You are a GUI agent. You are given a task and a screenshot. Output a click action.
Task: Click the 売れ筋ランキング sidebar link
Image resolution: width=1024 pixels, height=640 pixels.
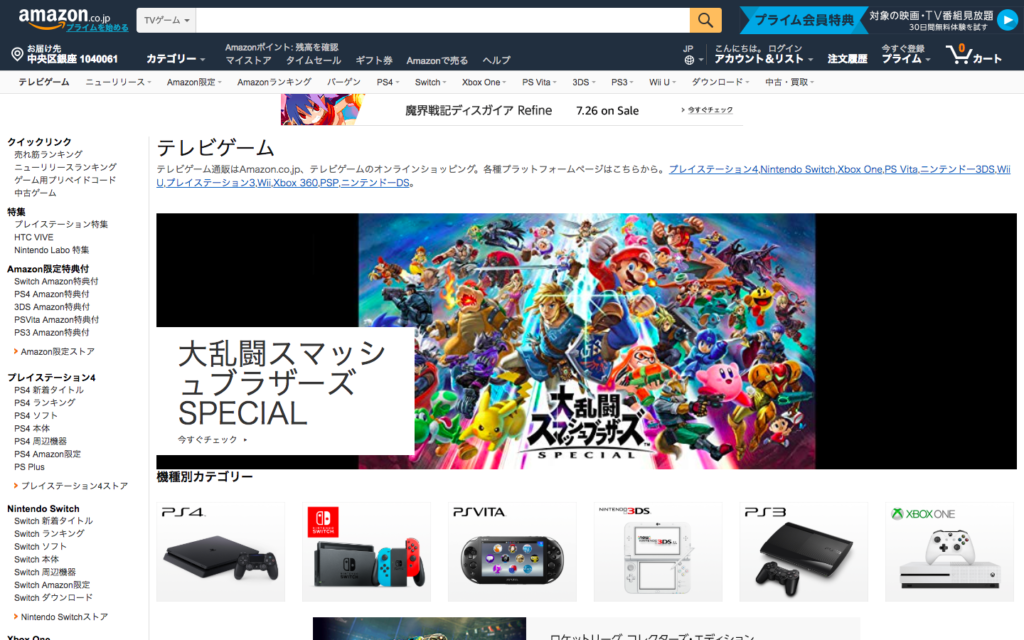[x=48, y=155]
